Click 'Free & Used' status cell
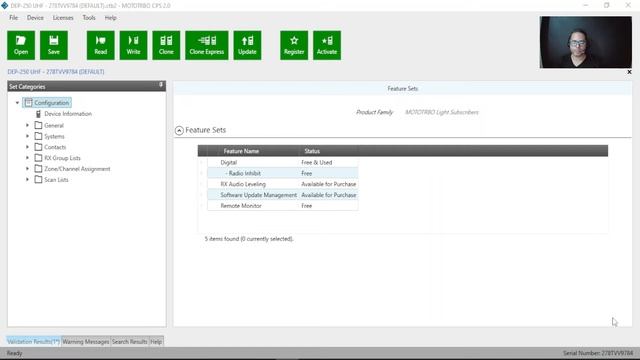This screenshot has height=360, width=640. tap(316, 162)
